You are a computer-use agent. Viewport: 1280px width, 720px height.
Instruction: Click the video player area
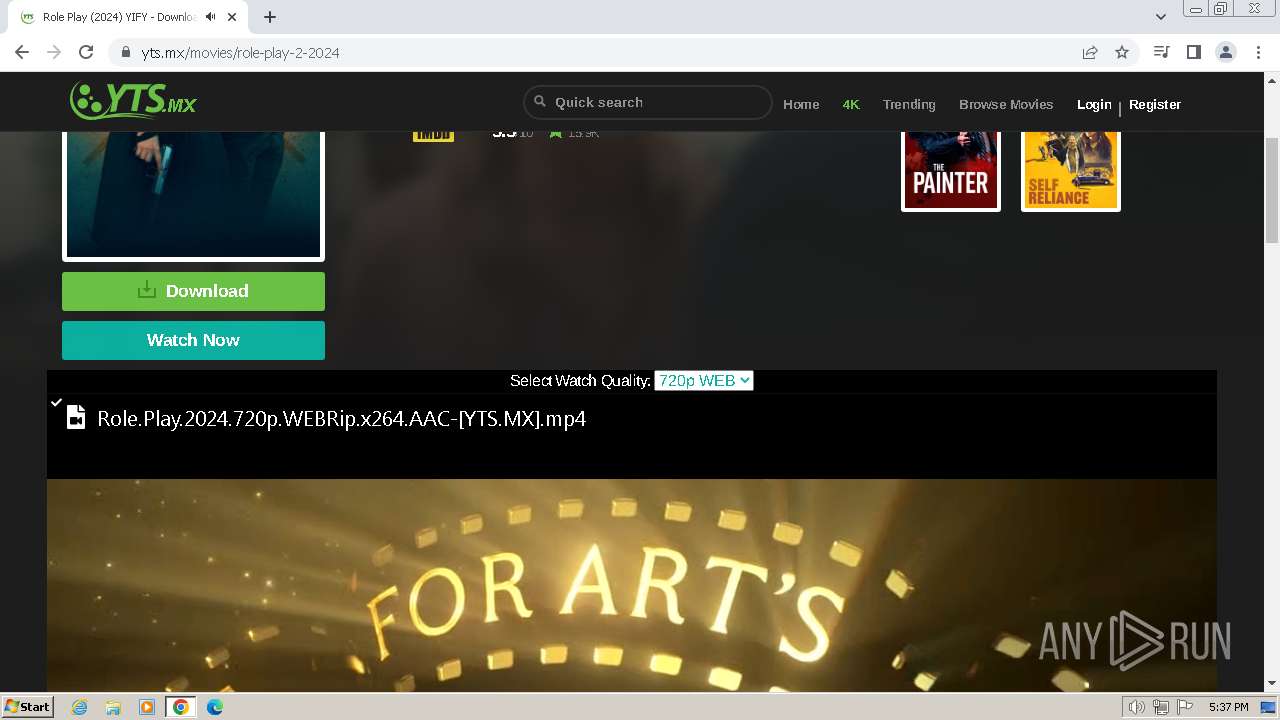click(x=632, y=585)
